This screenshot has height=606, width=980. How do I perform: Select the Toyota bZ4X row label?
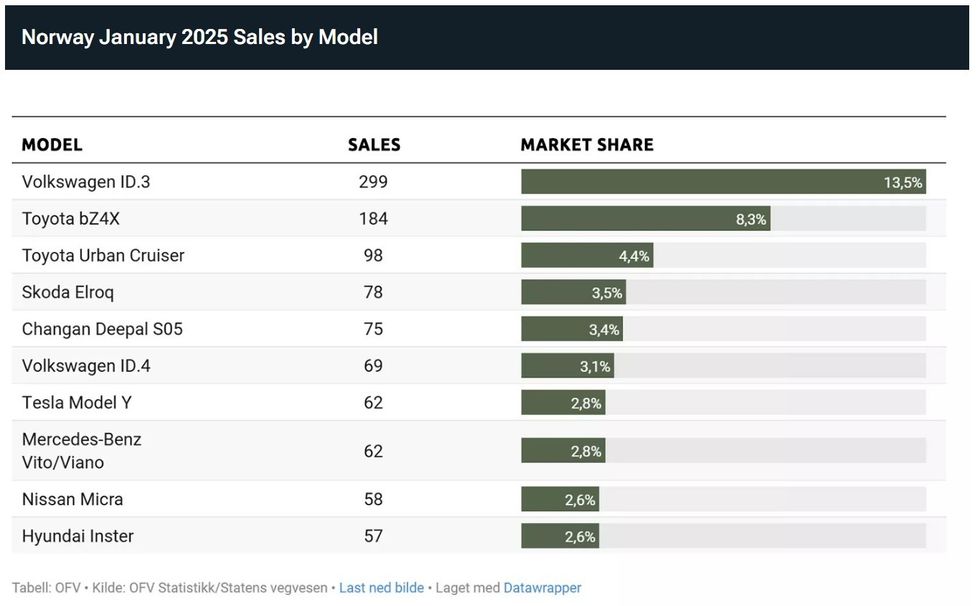(x=70, y=219)
